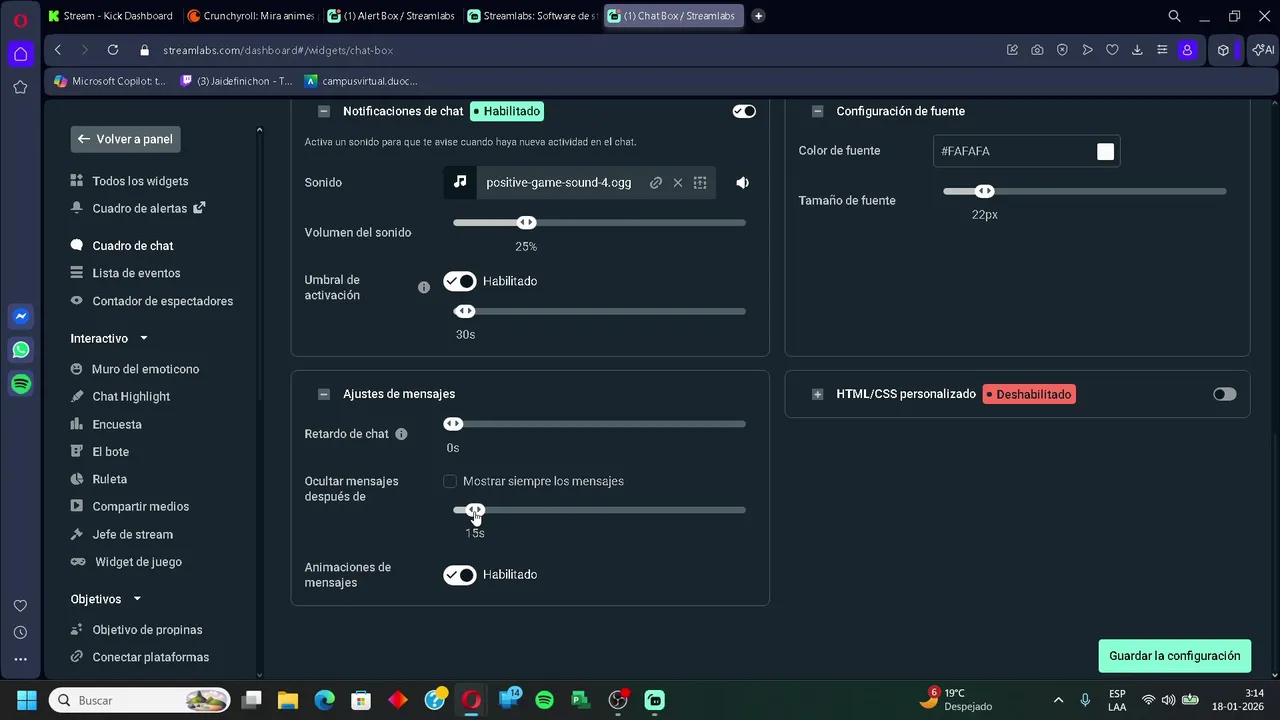Image resolution: width=1280 pixels, height=720 pixels.
Task: Click the Umbral de activación 30s slider handle
Action: [465, 311]
